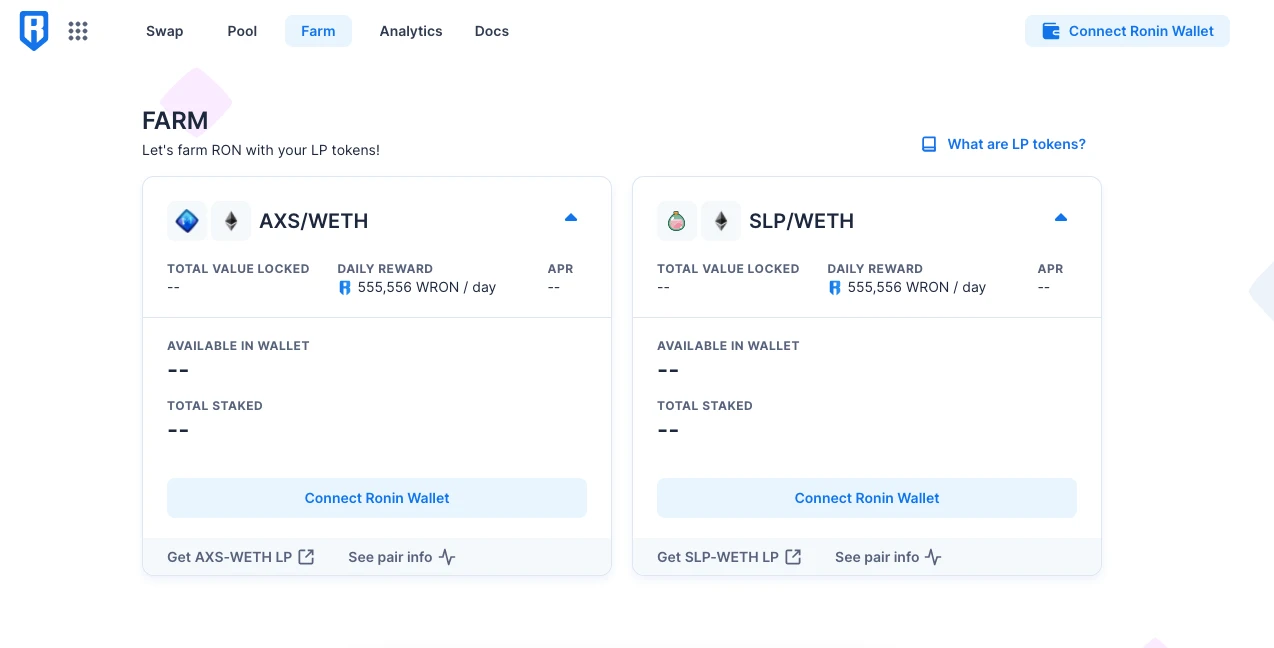Click chart pulse icon in SLP/WETH See pair info
Screen dimensions: 1274x648
coord(933,557)
